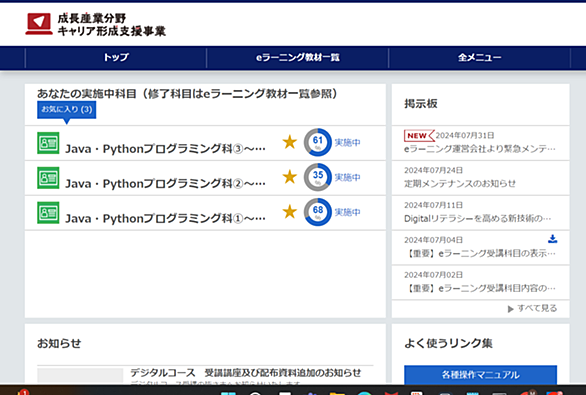Click 実施中 status beside the 35% course
This screenshot has height=395, width=586.
pos(347,177)
